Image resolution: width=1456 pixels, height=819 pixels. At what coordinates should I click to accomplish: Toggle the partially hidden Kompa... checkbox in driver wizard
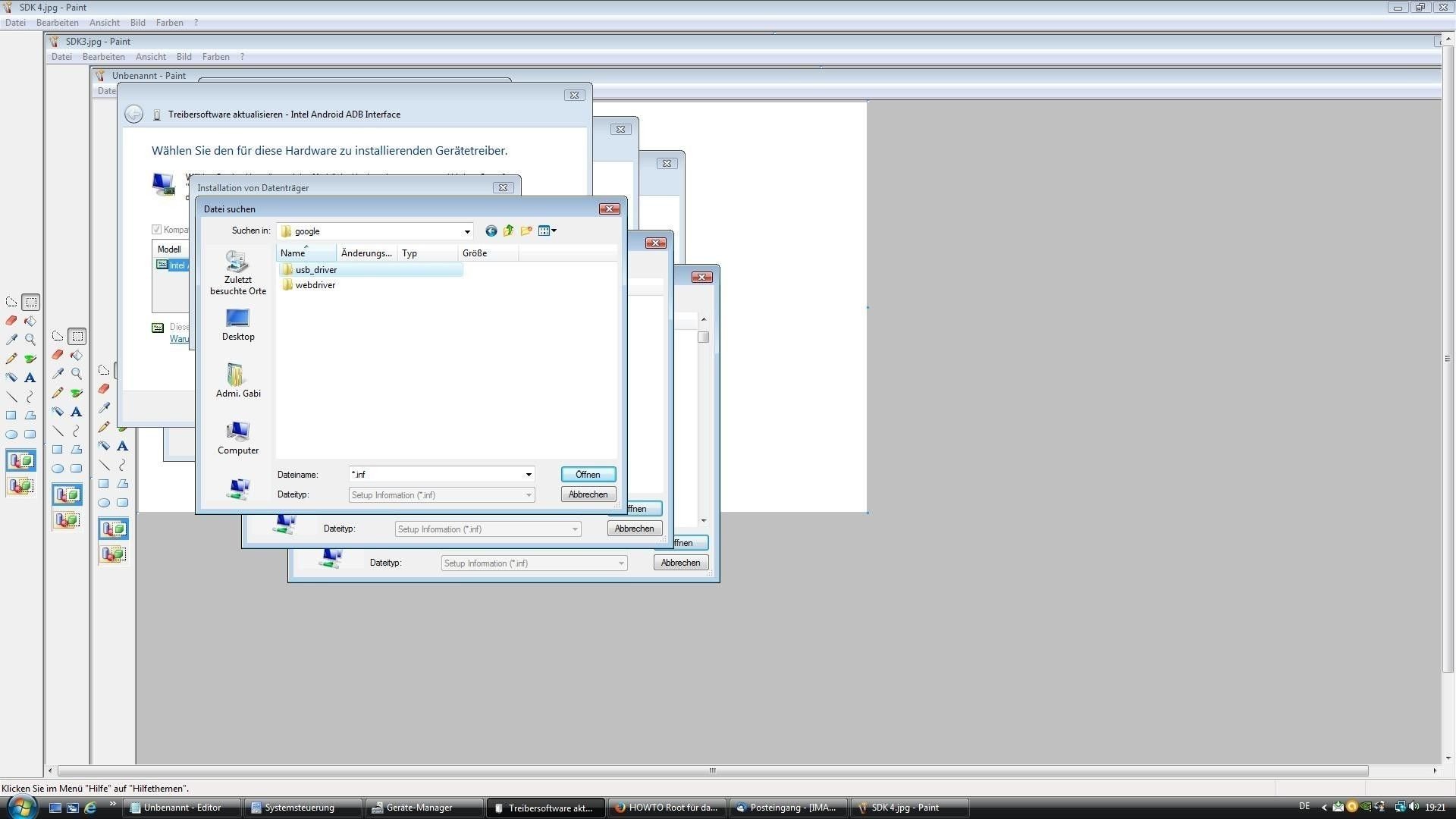[157, 230]
